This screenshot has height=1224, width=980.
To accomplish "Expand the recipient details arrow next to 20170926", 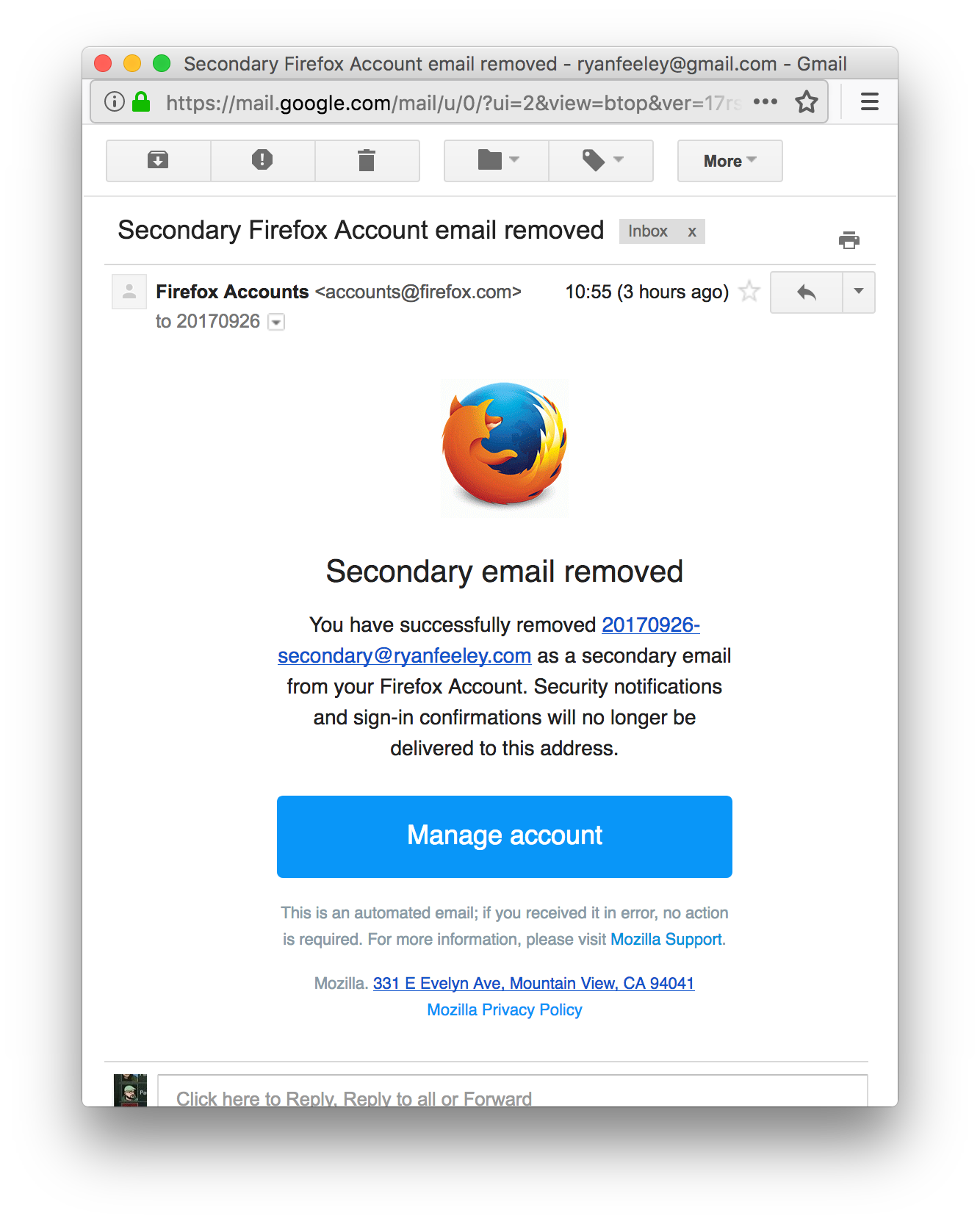I will (275, 322).
